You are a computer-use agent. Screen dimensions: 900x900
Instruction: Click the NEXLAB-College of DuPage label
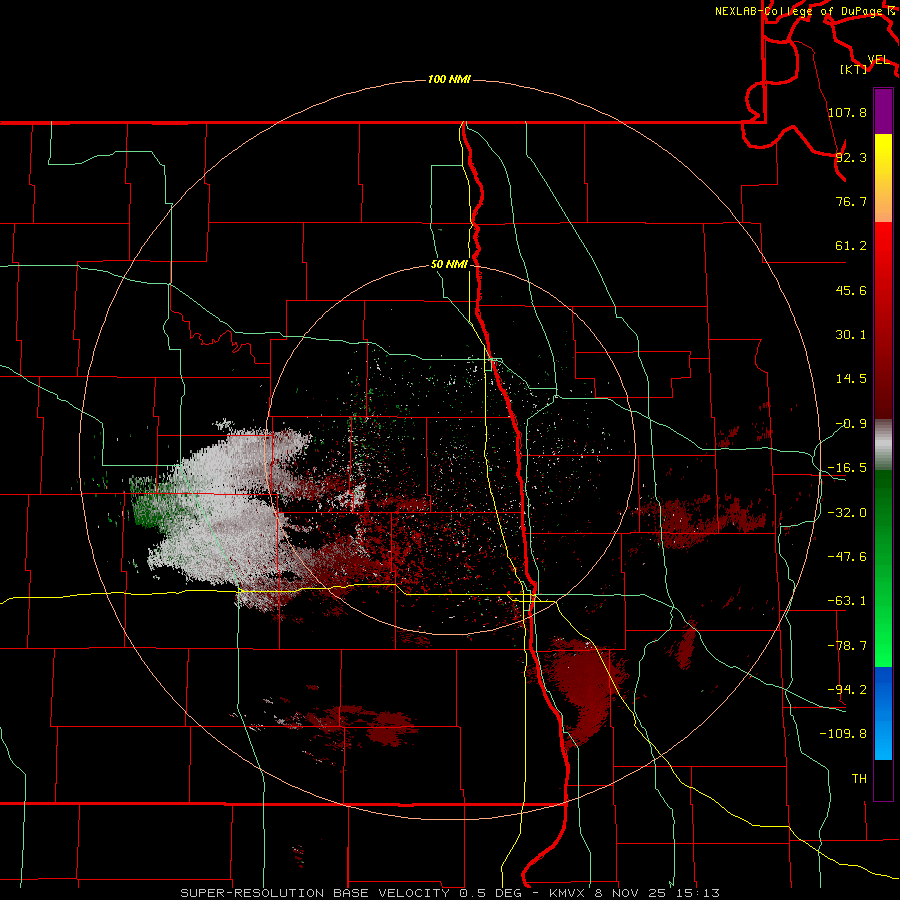[x=798, y=11]
